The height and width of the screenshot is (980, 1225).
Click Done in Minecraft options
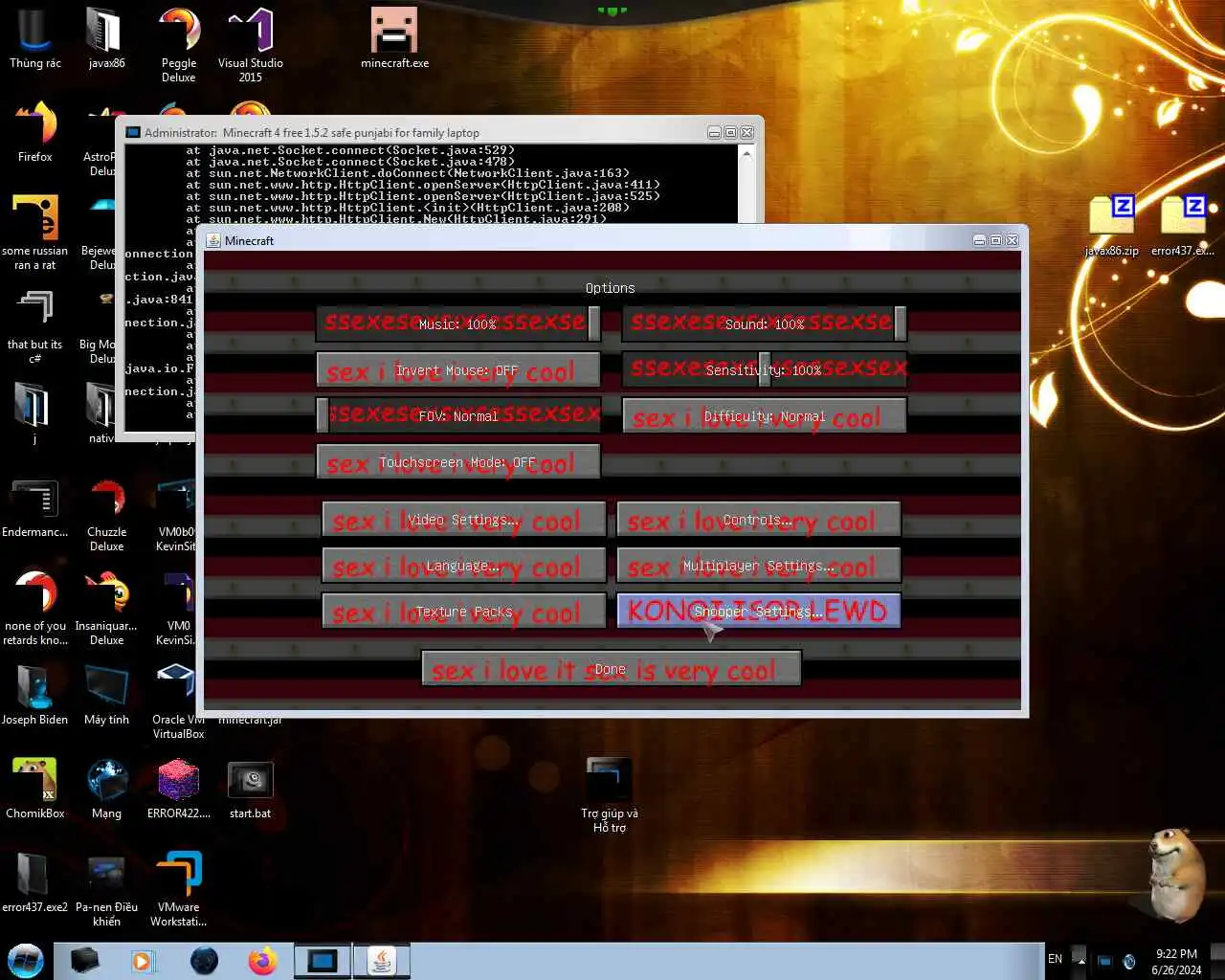[611, 669]
